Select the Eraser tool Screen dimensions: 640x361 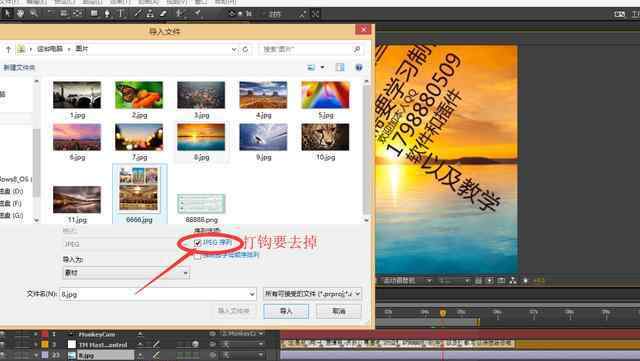(x=163, y=13)
